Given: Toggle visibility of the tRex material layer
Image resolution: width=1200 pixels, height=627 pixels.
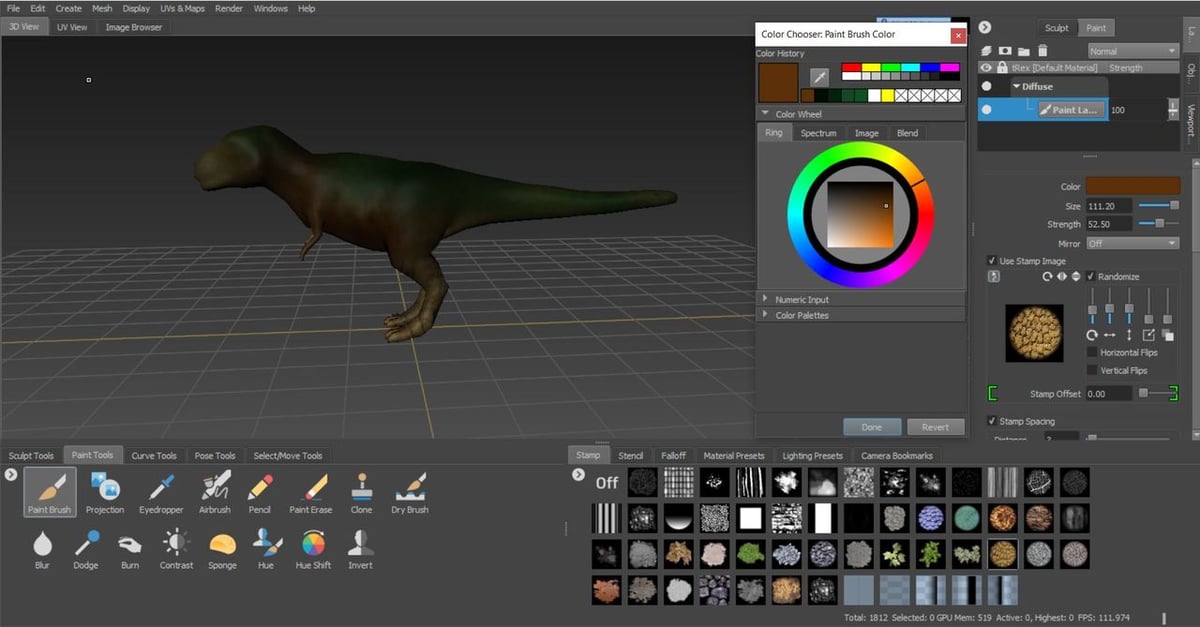Looking at the screenshot, I should tap(986, 67).
